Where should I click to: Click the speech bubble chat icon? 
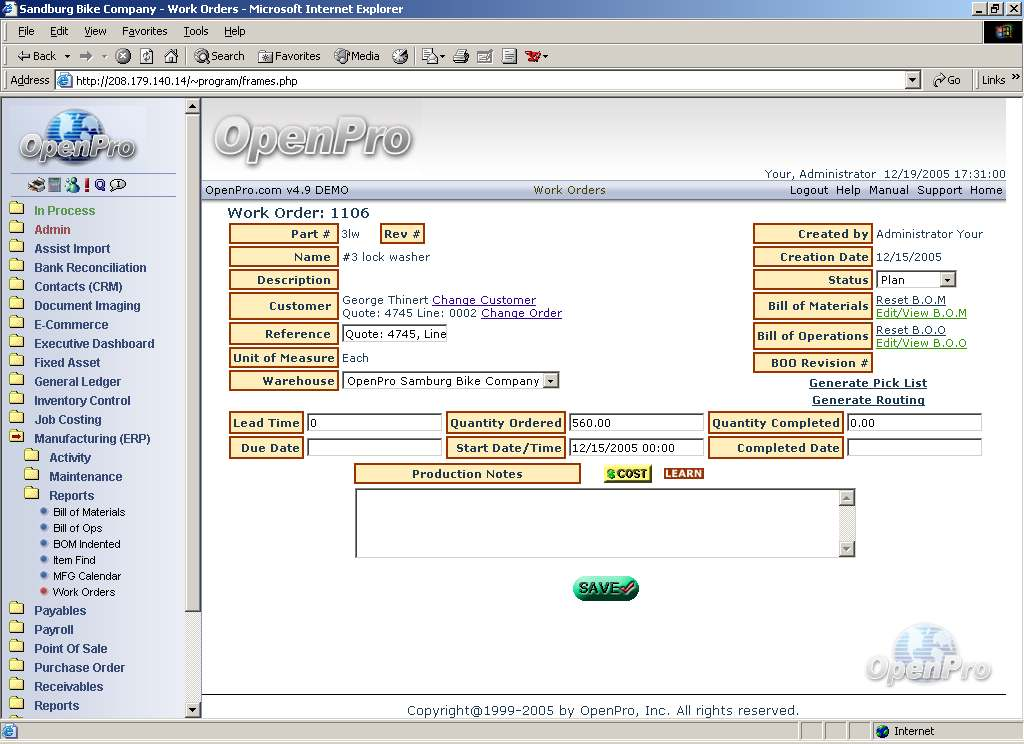118,185
